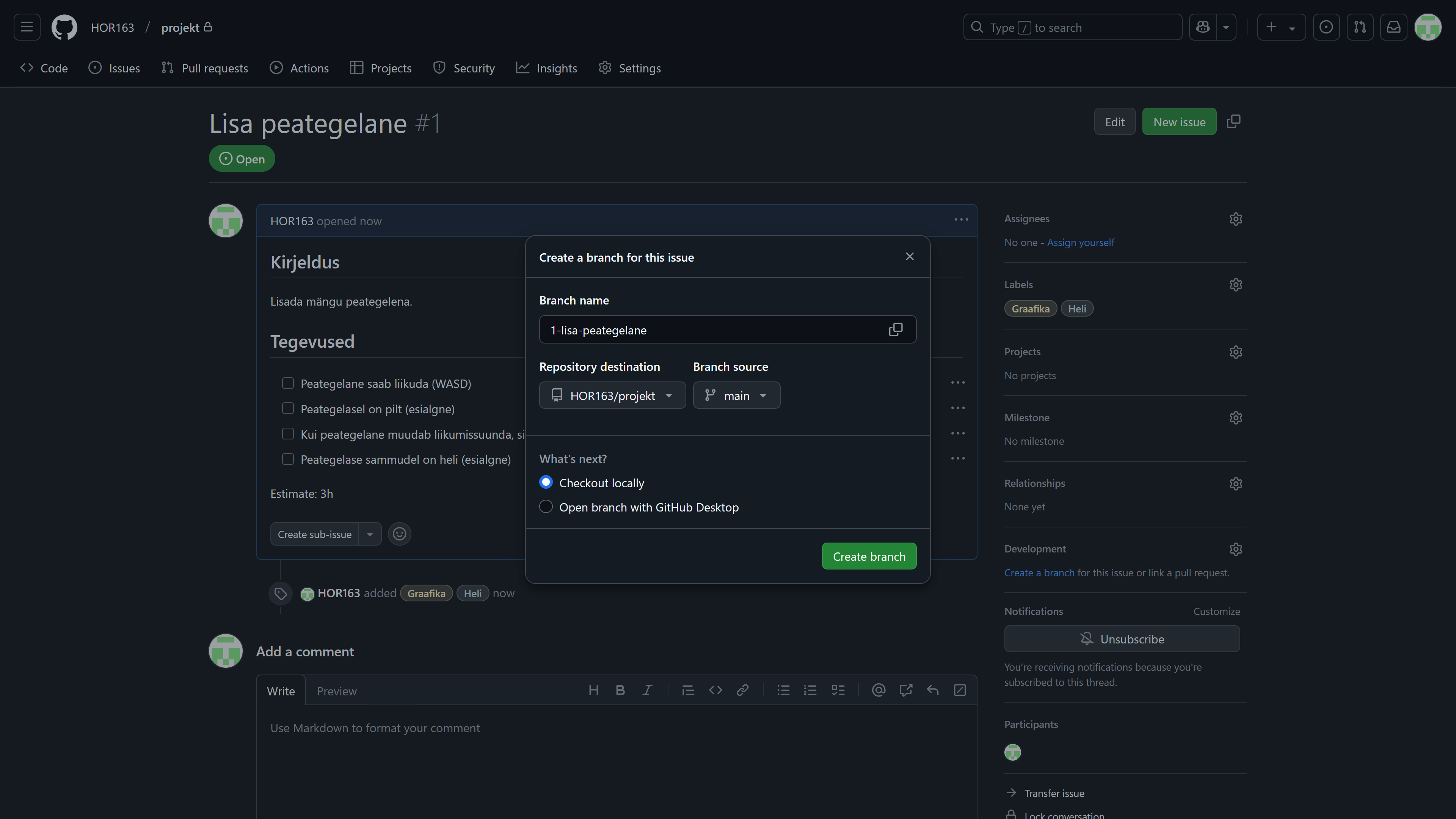Mention a user with @ icon

(879, 690)
